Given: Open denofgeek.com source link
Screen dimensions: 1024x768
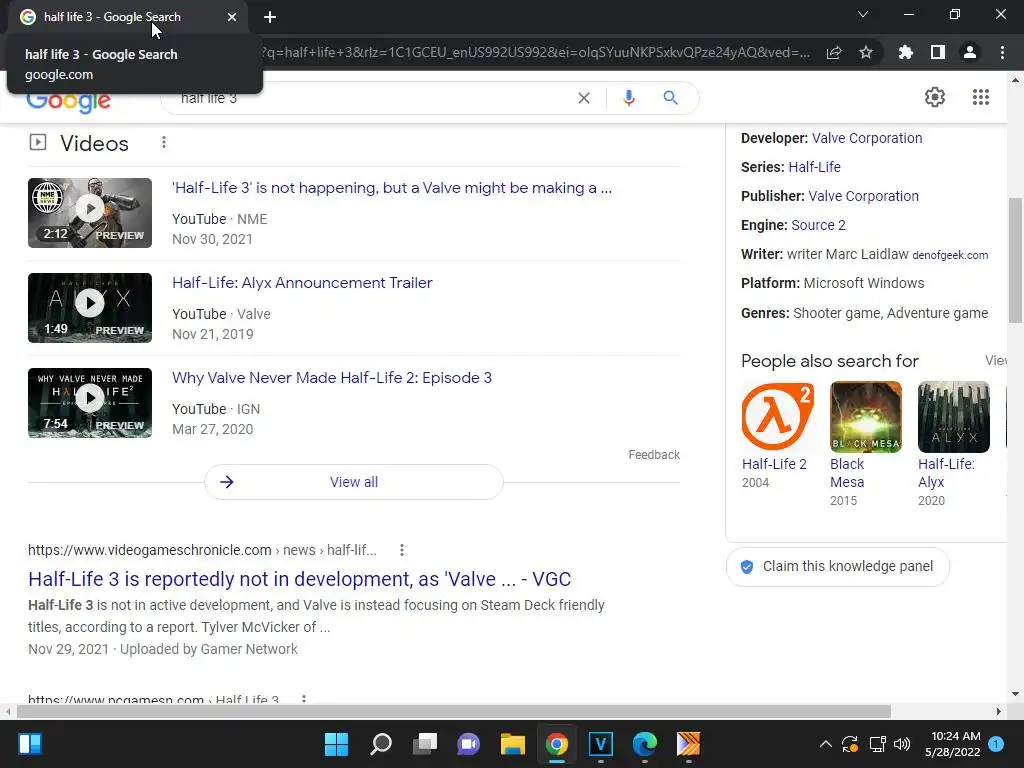Looking at the screenshot, I should (950, 255).
